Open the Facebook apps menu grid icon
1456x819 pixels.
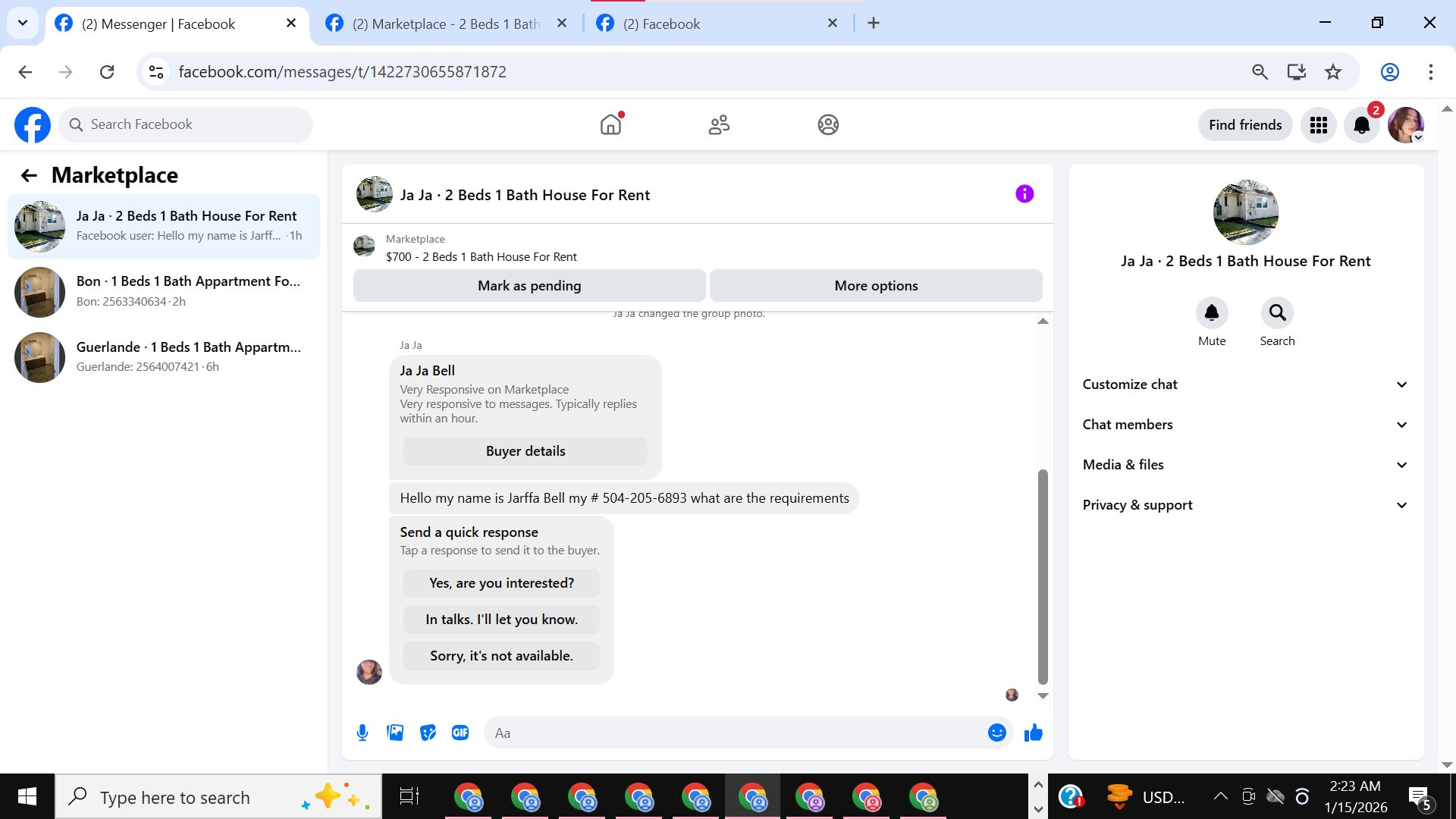coord(1319,125)
